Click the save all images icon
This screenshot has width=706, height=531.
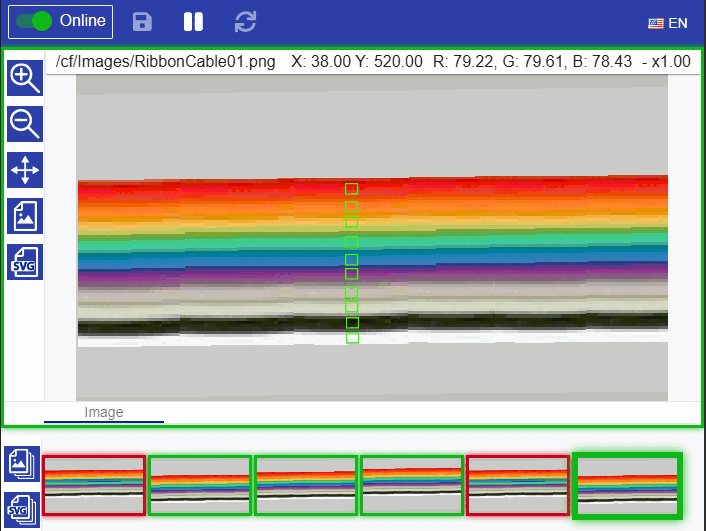coord(22,464)
